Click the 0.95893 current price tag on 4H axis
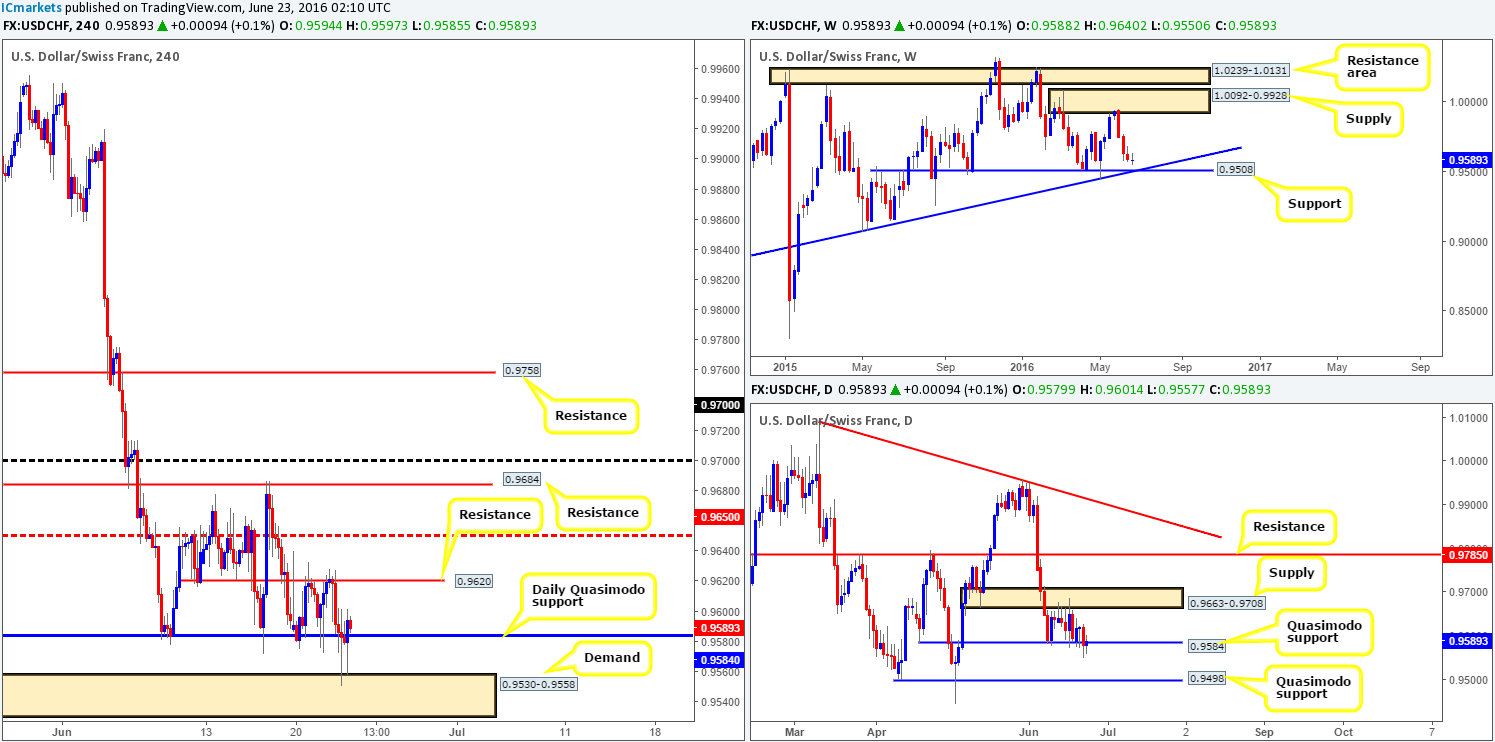This screenshot has width=1495, height=742. (x=719, y=628)
